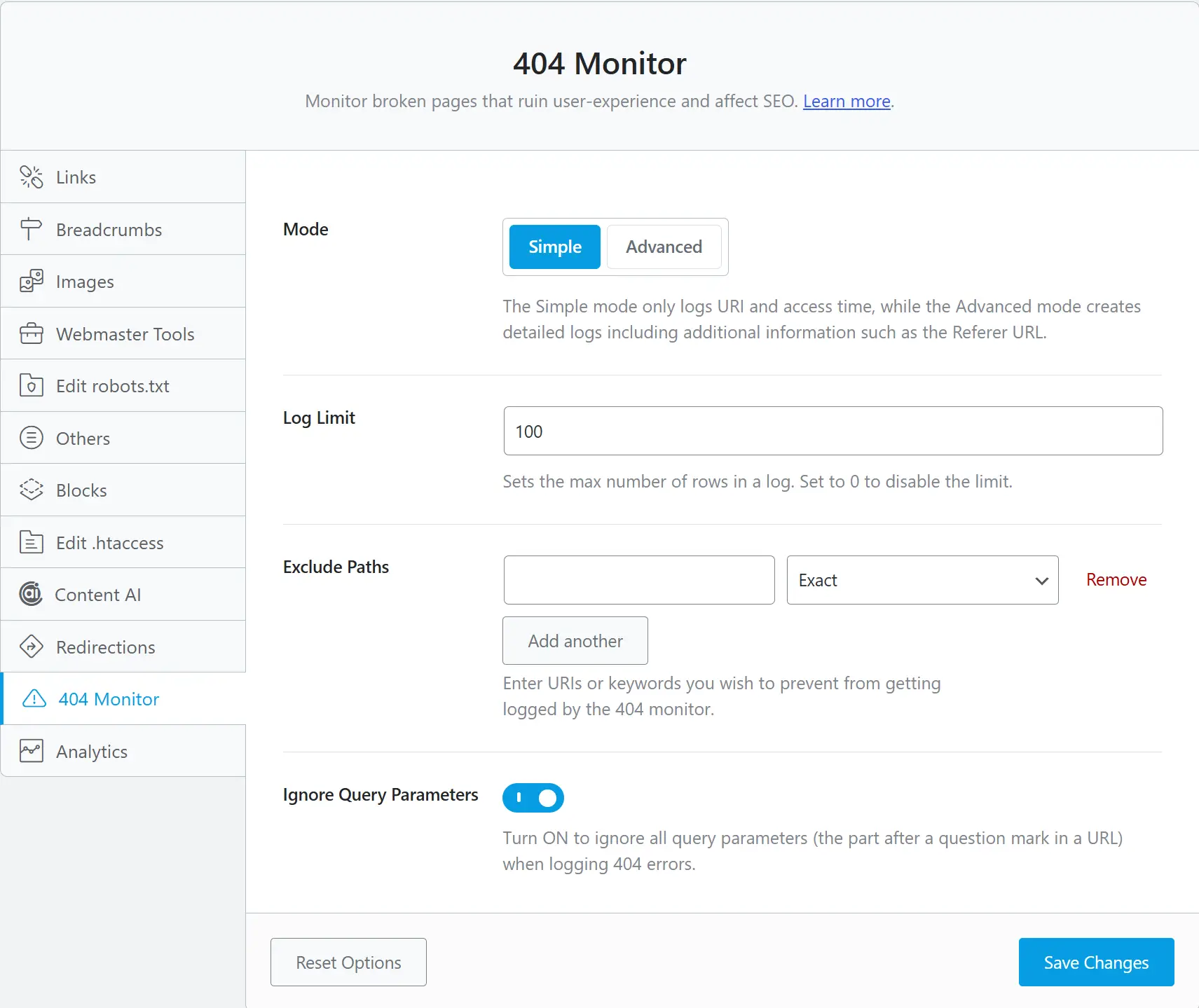Follow the Learn more link
Image resolution: width=1199 pixels, height=1008 pixels.
[847, 102]
